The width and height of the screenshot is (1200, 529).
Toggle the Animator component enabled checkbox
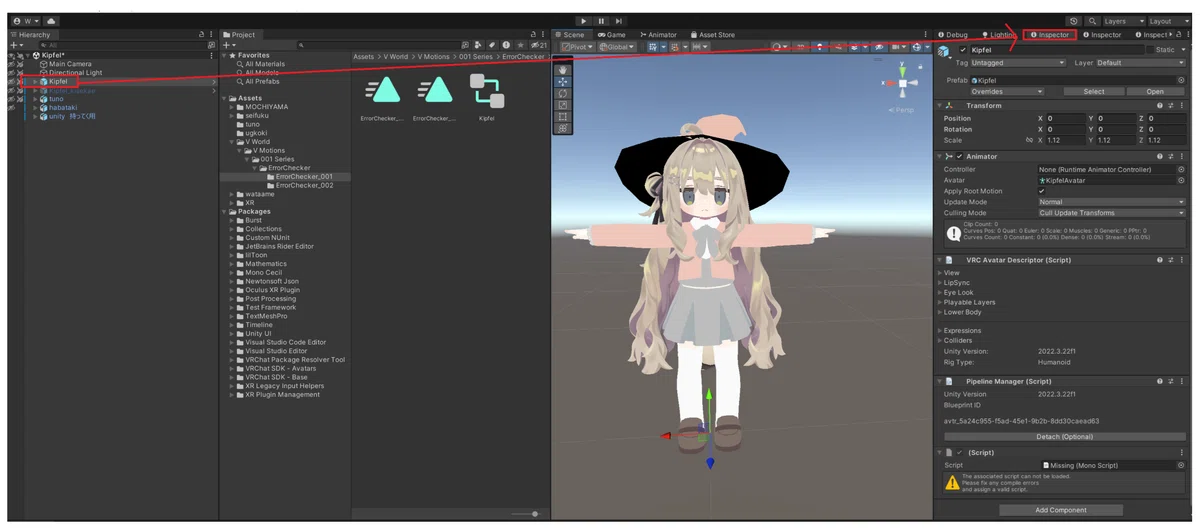959,156
